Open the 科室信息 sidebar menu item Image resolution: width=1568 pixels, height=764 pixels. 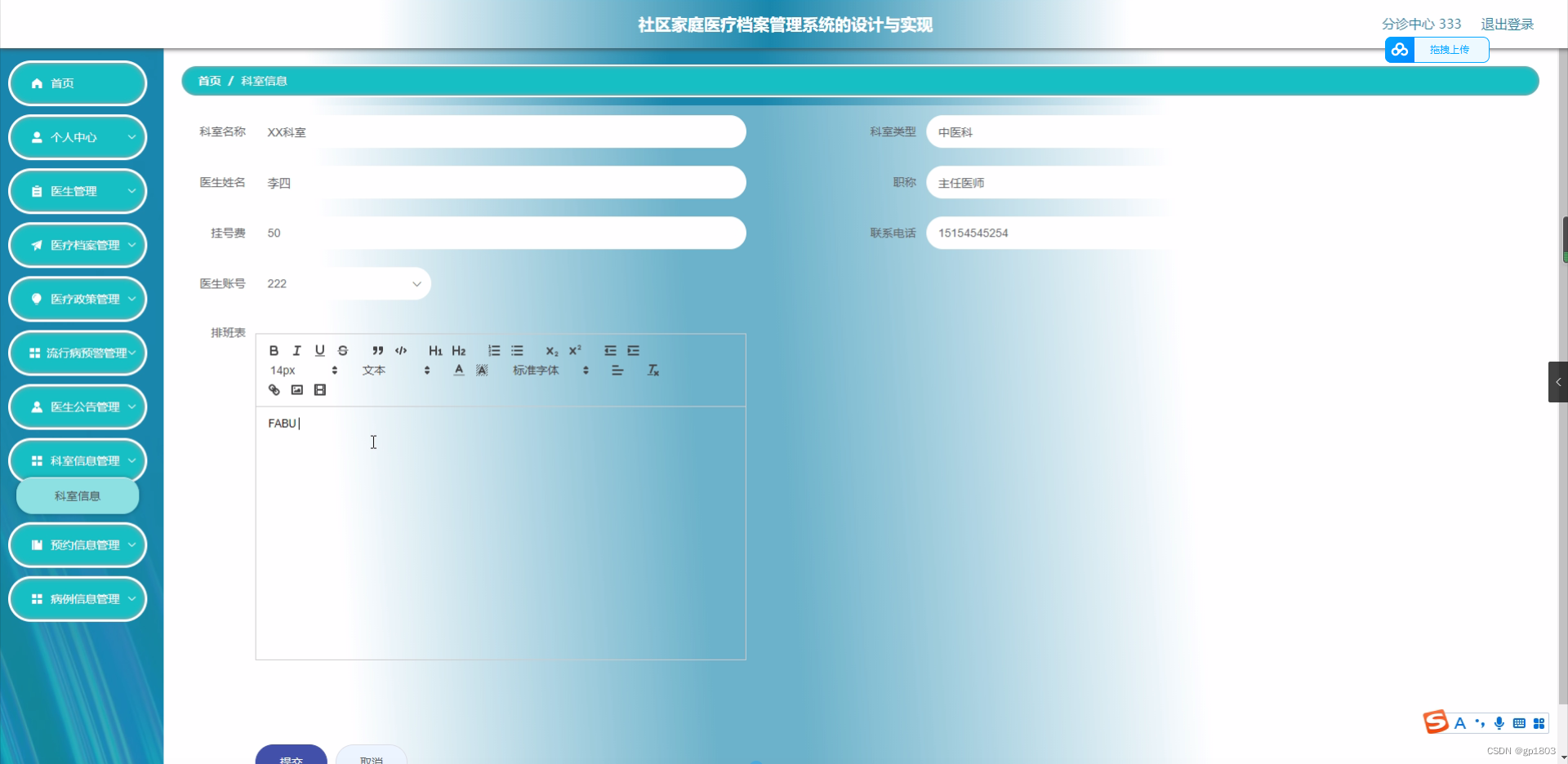pos(77,495)
